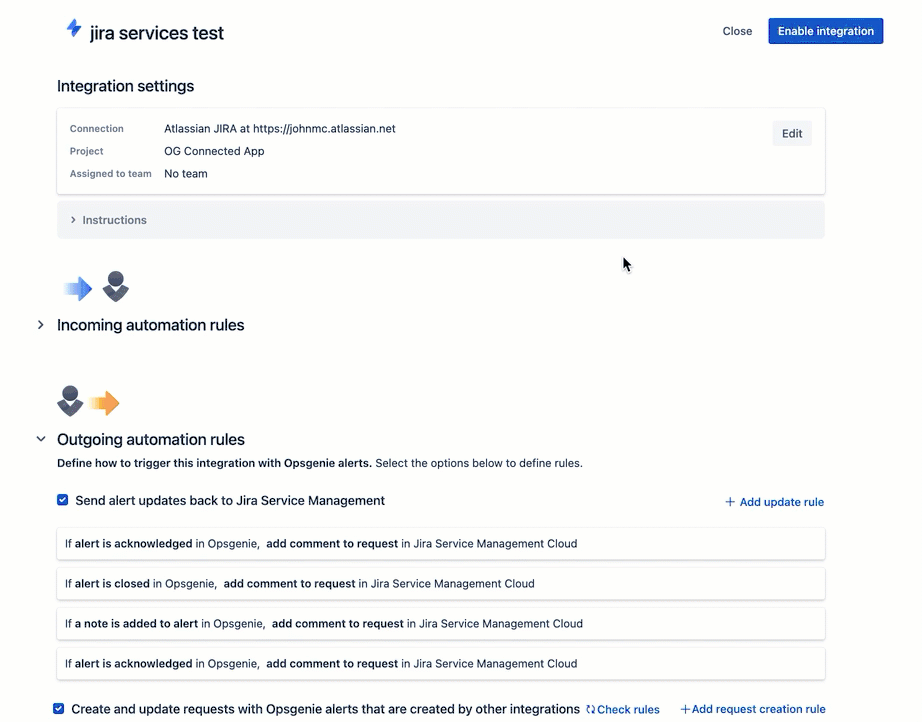Image resolution: width=922 pixels, height=722 pixels.
Task: Click the refresh icon next to Check rules
Action: point(590,710)
